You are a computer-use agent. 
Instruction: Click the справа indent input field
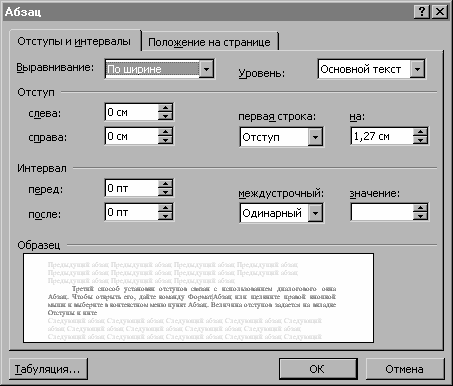click(132, 136)
